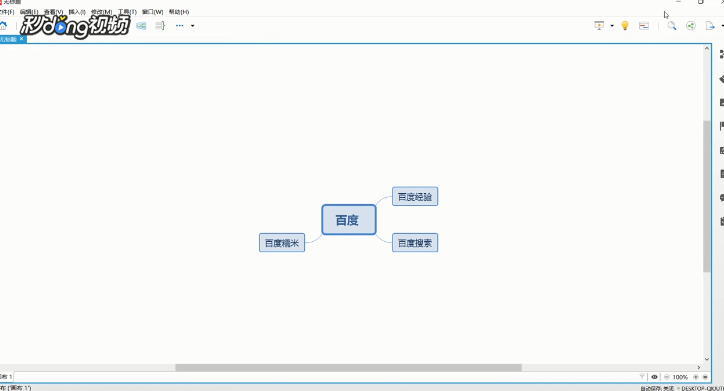
Task: Click the scroll down arrow of vertical scrollbar
Action: (707, 359)
